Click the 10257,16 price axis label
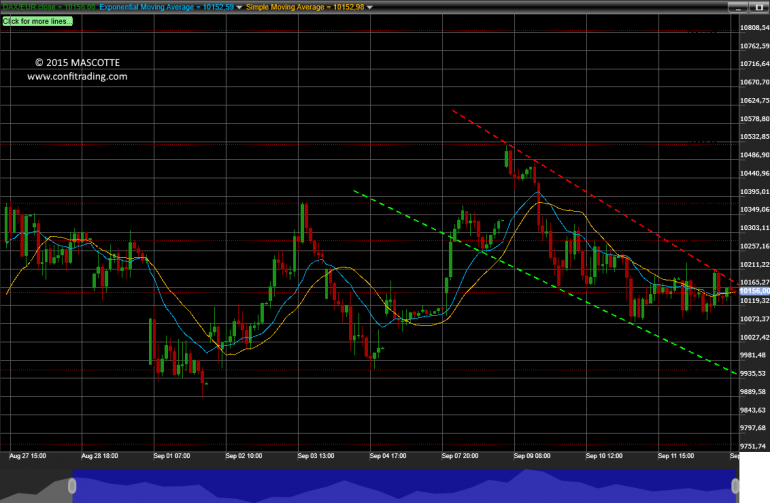Viewport: 770px width, 503px height. [x=755, y=246]
